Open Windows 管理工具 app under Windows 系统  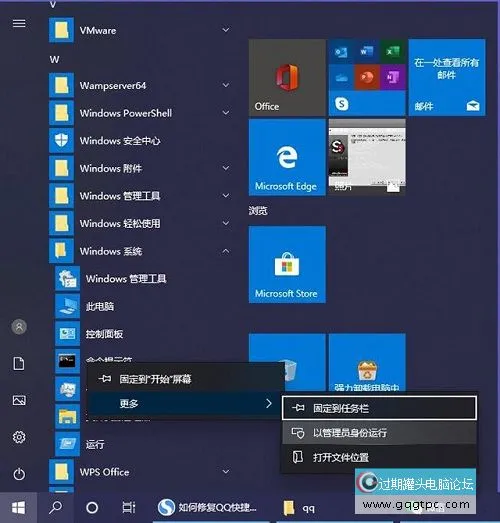click(126, 279)
